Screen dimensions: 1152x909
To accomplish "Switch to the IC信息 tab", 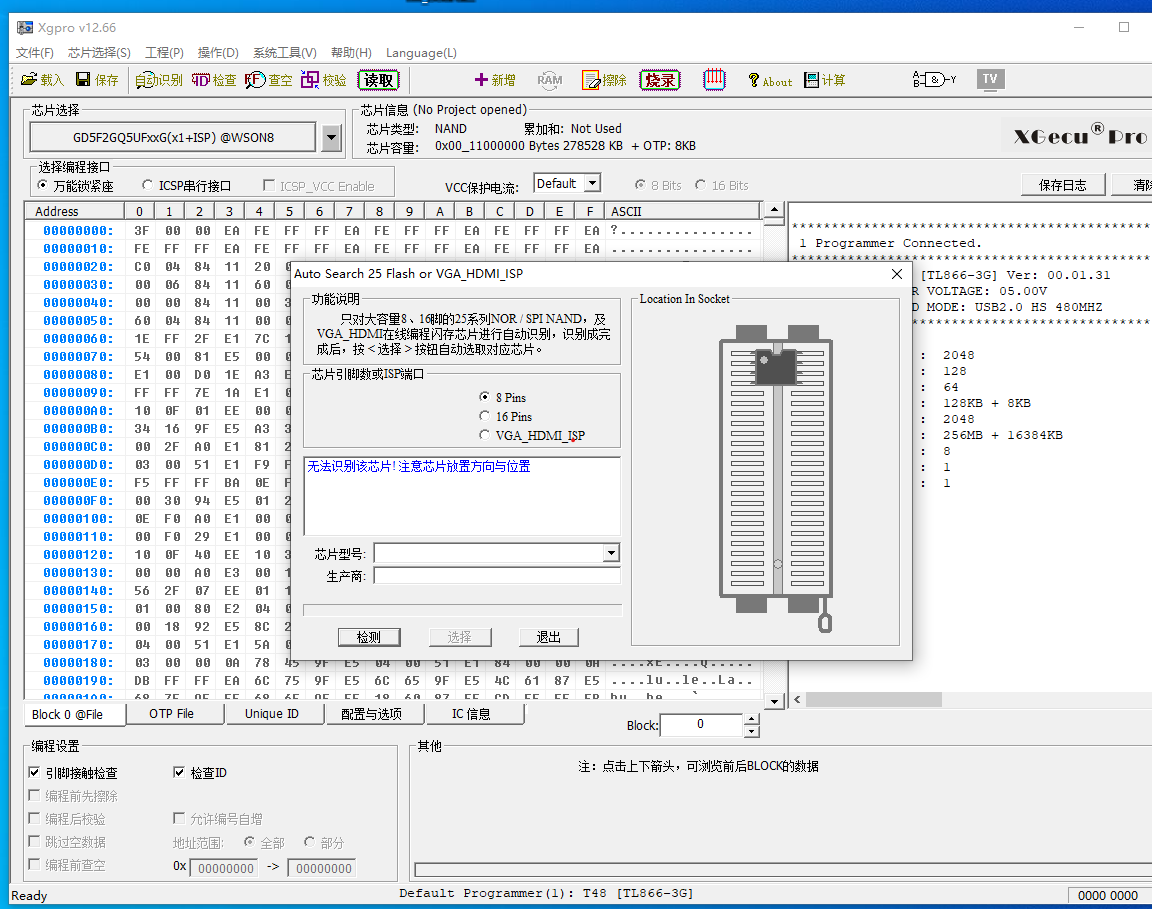I will coord(471,714).
